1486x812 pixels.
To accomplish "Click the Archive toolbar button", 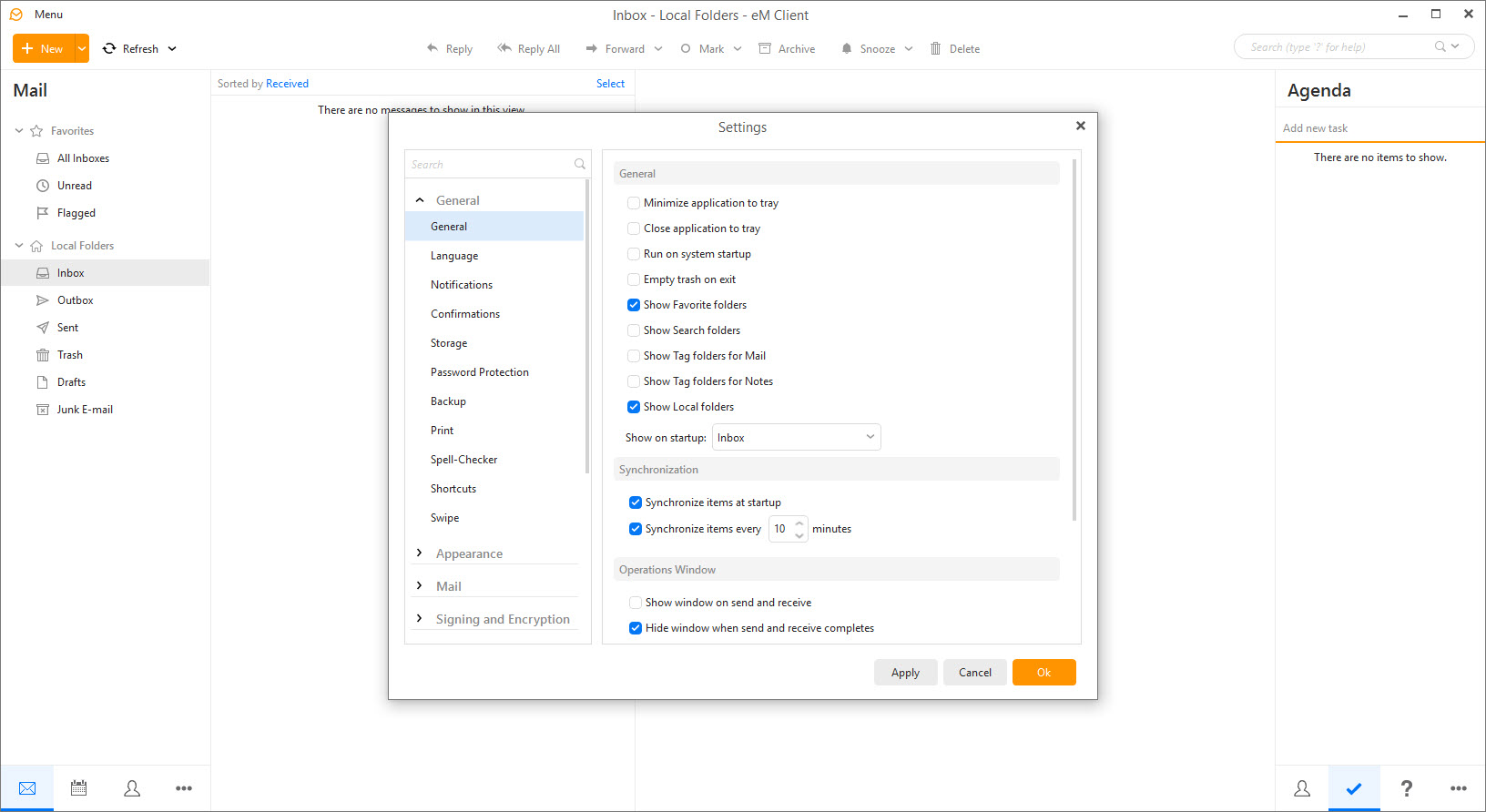I will 788,48.
